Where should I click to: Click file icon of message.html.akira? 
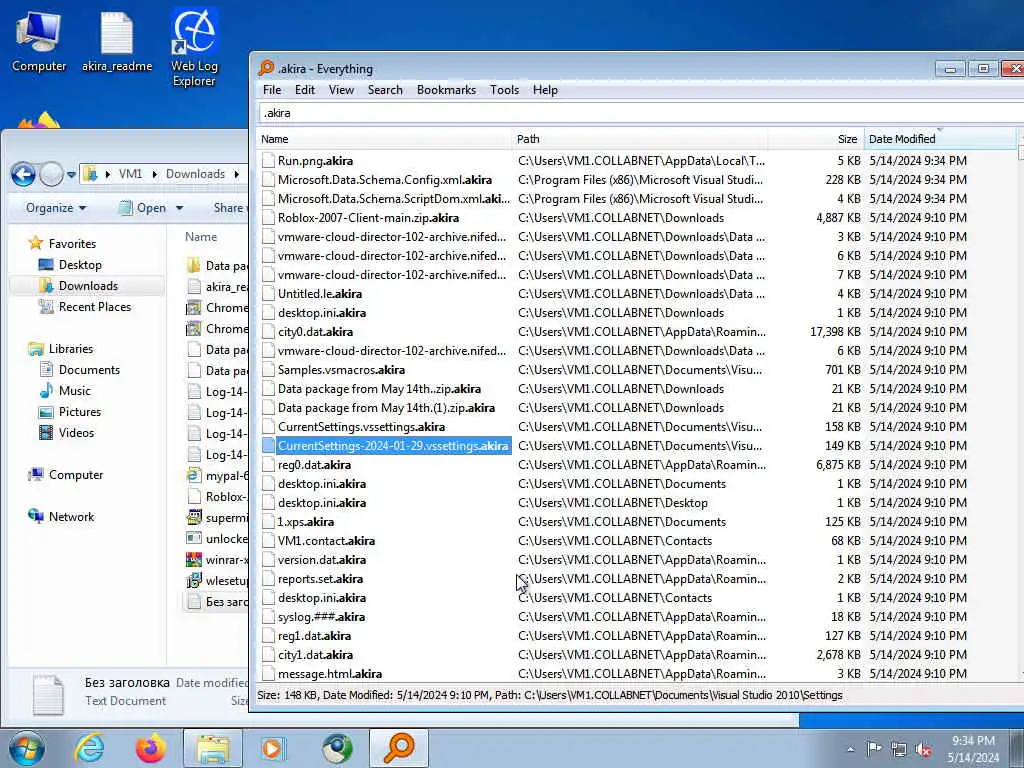pos(268,673)
